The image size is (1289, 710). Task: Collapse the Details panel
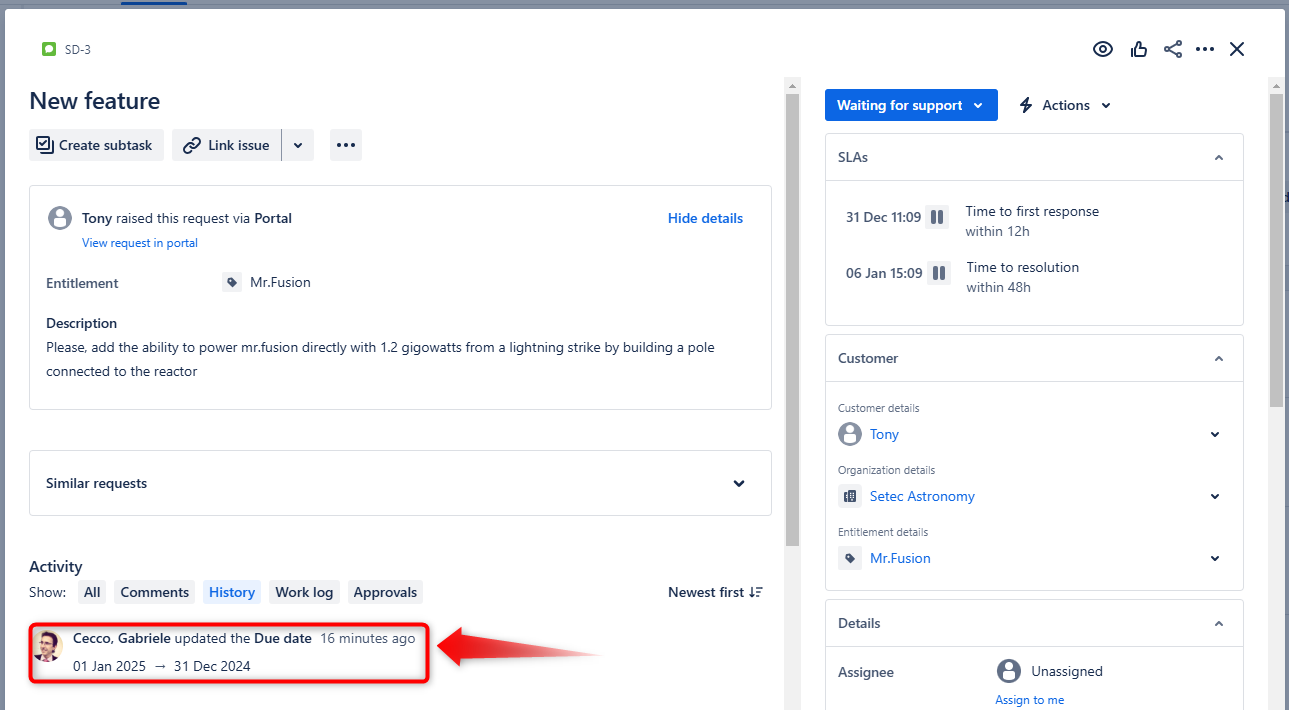coord(1218,623)
